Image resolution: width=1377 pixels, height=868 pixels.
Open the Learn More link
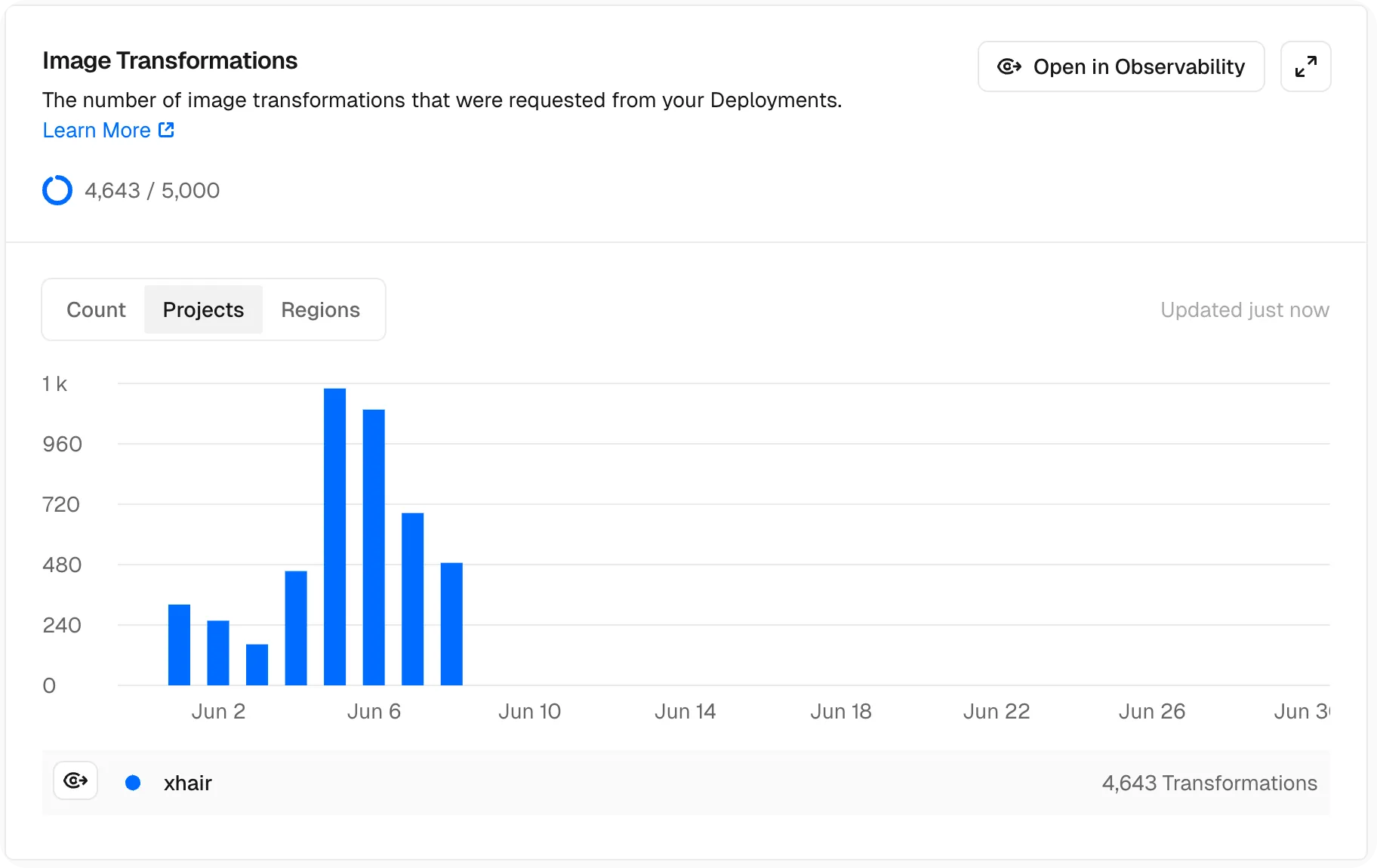tap(97, 130)
